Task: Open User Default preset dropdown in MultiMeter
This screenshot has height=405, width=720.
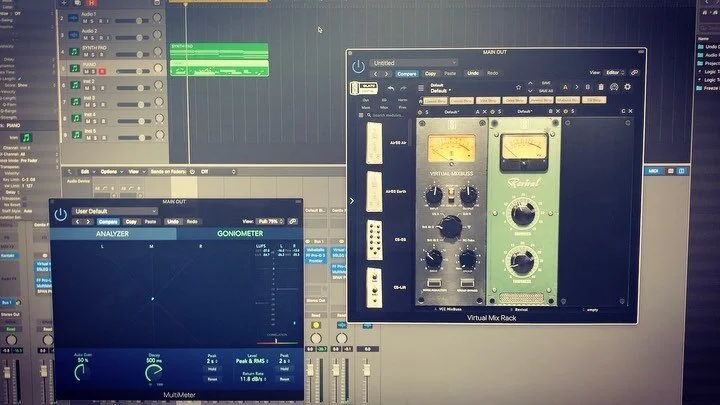Action: pyautogui.click(x=115, y=211)
